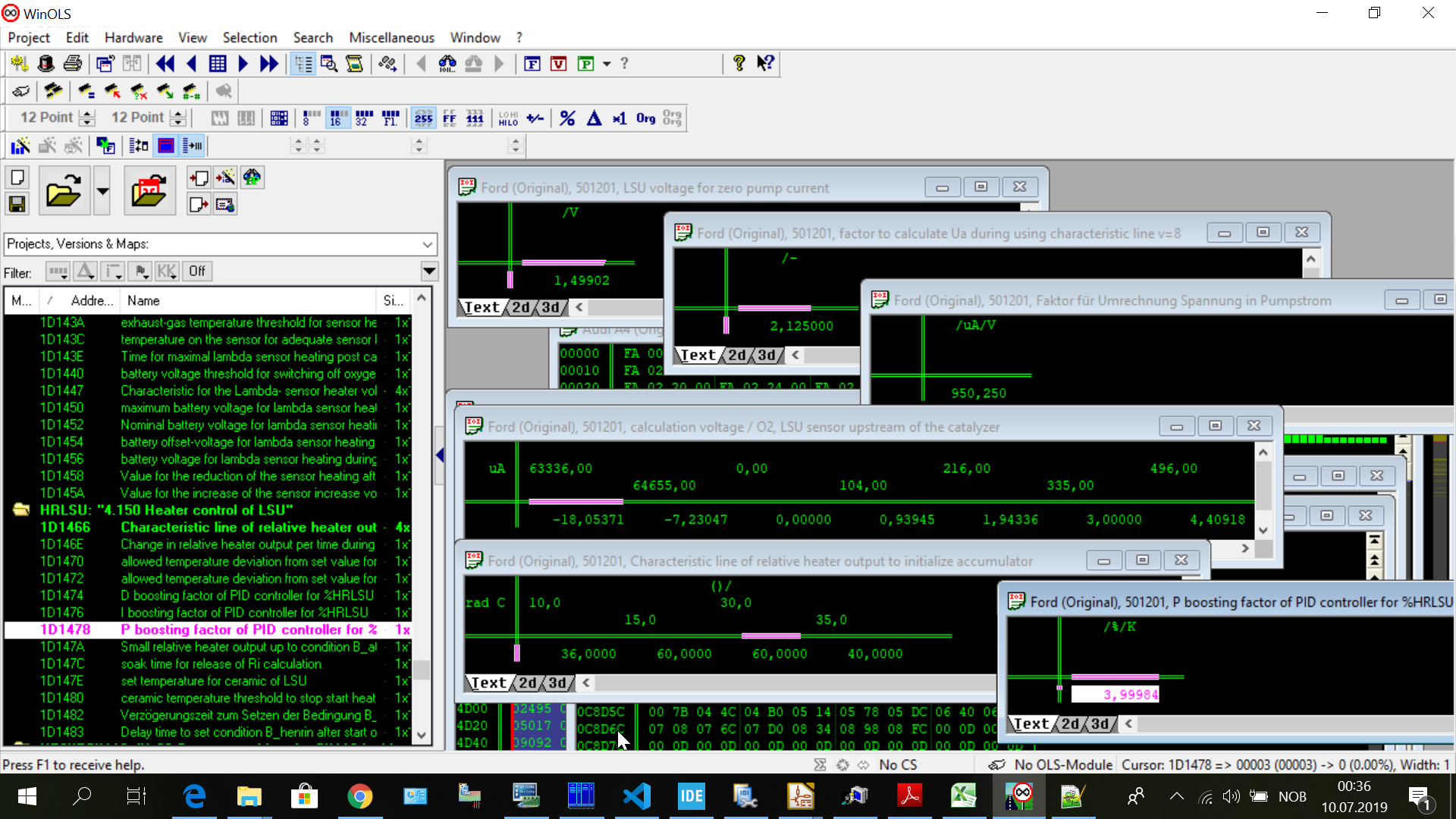The image size is (1456, 819).
Task: Click the chip with green arrow icon
Action: (165, 91)
